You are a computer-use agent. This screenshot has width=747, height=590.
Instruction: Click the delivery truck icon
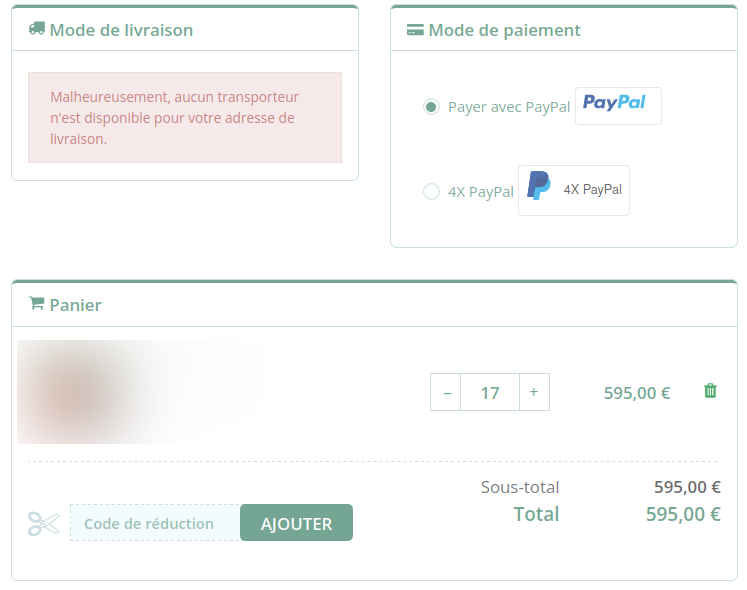pyautogui.click(x=37, y=29)
